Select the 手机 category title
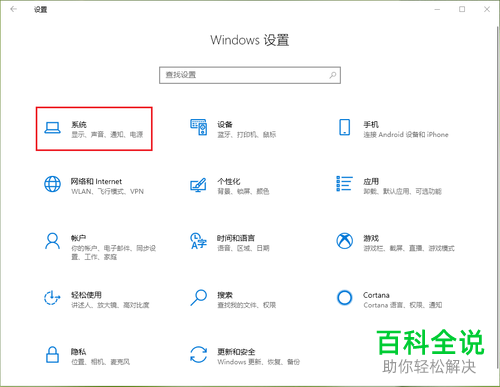The height and width of the screenshot is (387, 500). [x=371, y=125]
